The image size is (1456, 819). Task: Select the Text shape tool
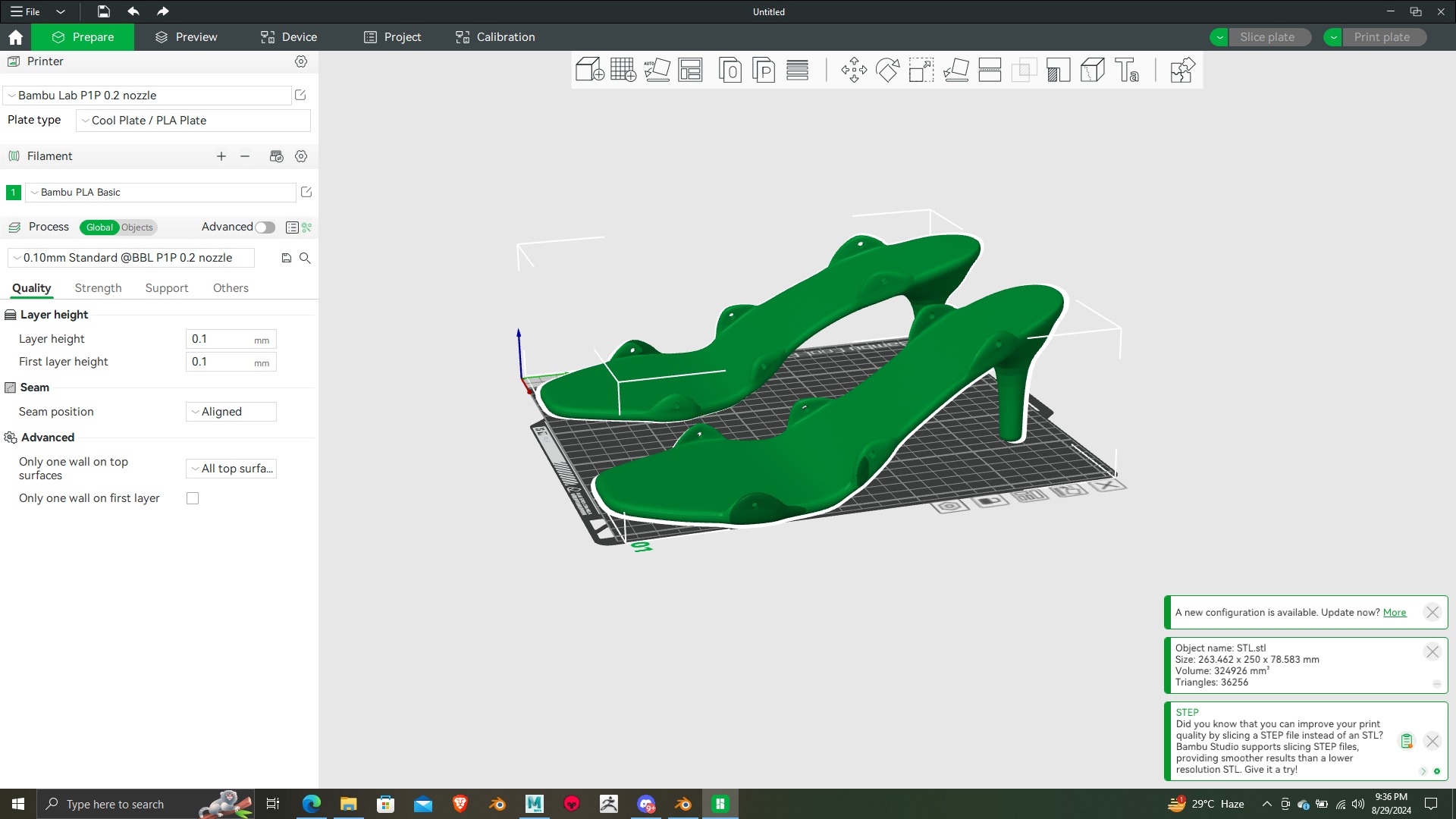(1127, 70)
